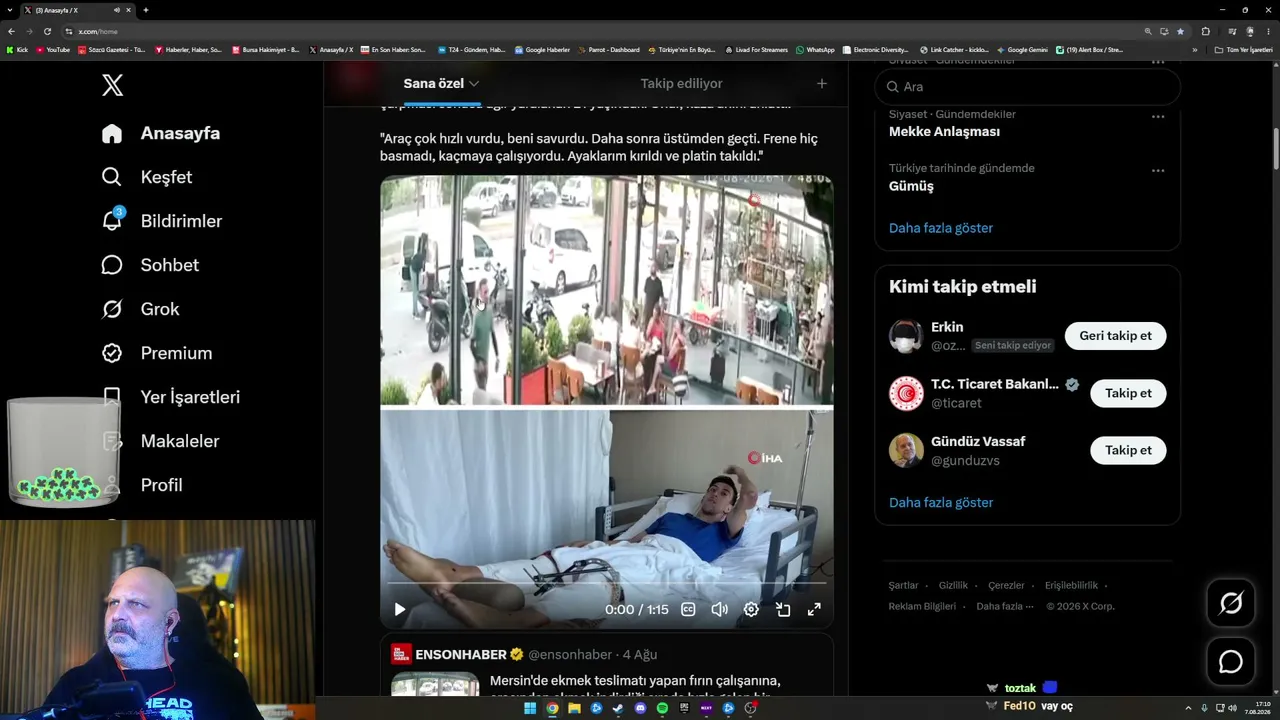Open T.C. Ticaret Bakanlığı profile avatar

[906, 393]
